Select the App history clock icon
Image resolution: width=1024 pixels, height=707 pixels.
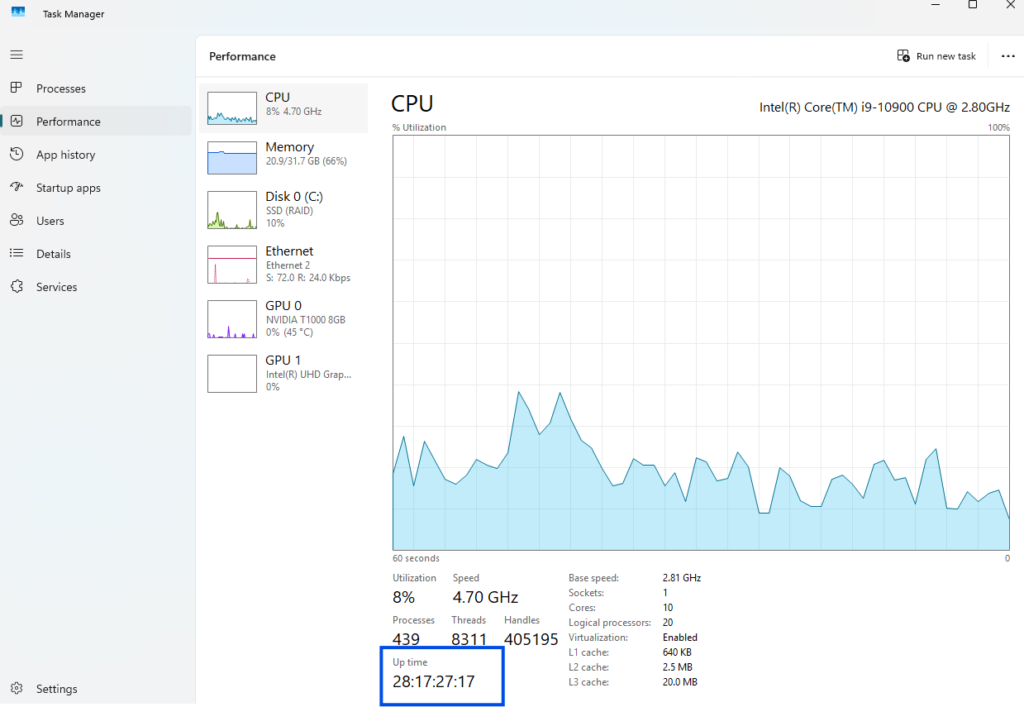[16, 154]
